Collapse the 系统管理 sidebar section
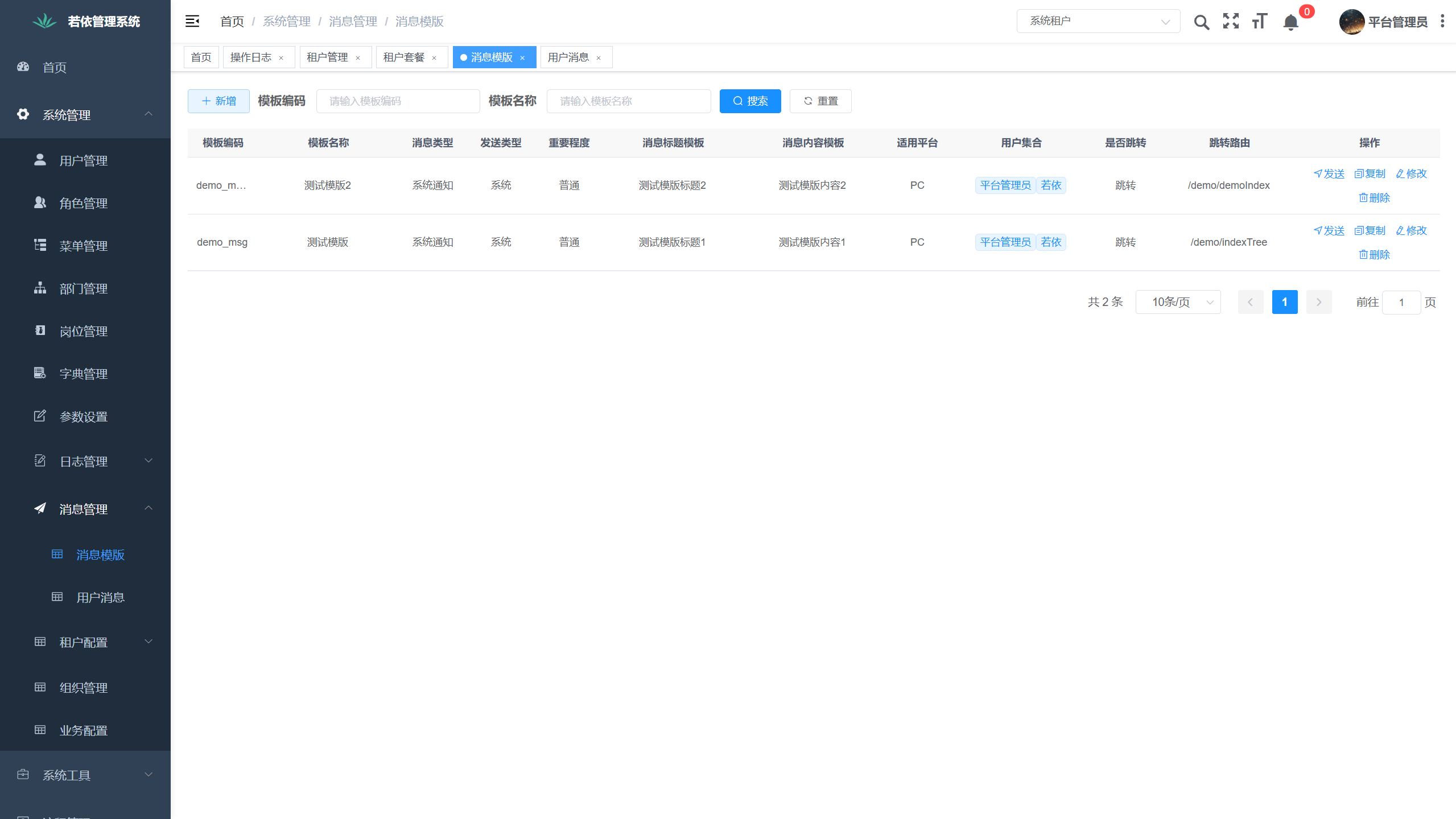 tap(149, 114)
